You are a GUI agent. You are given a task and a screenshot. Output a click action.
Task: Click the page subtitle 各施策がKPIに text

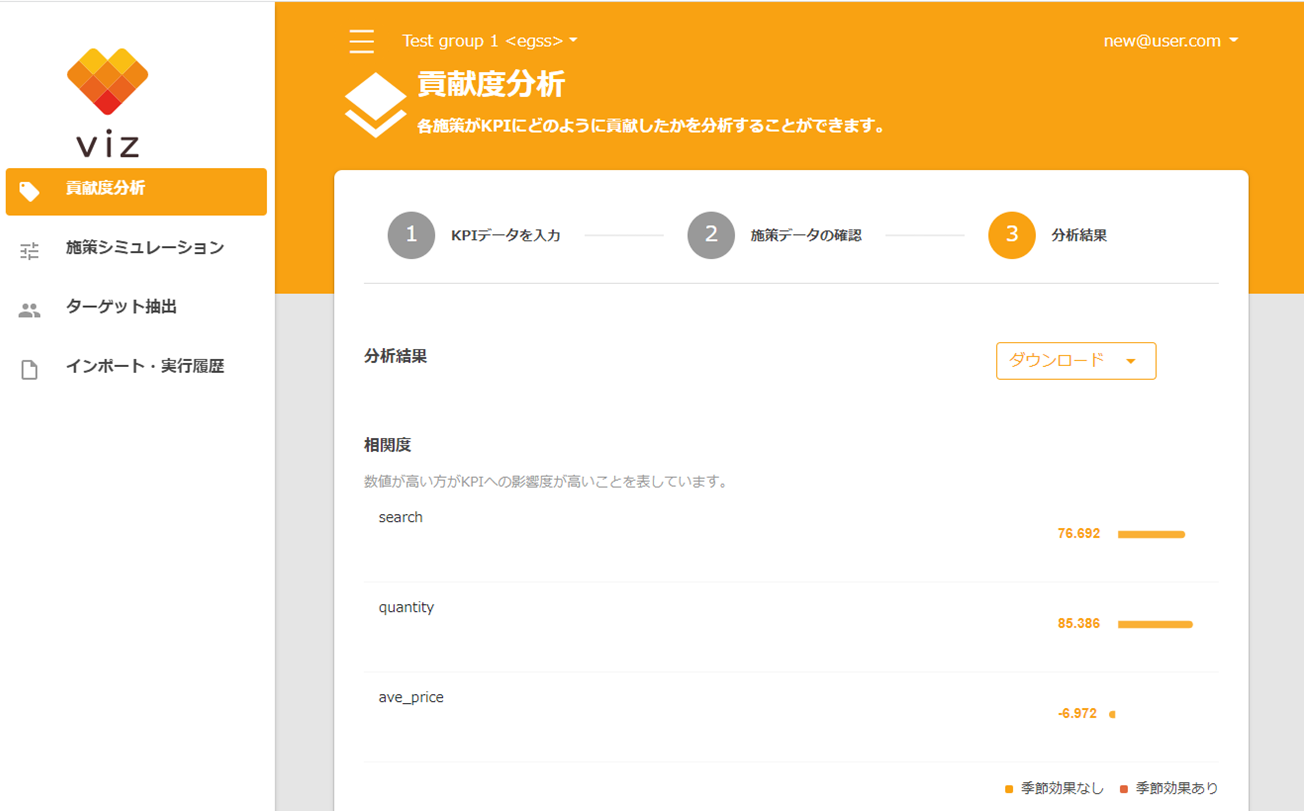pos(651,127)
